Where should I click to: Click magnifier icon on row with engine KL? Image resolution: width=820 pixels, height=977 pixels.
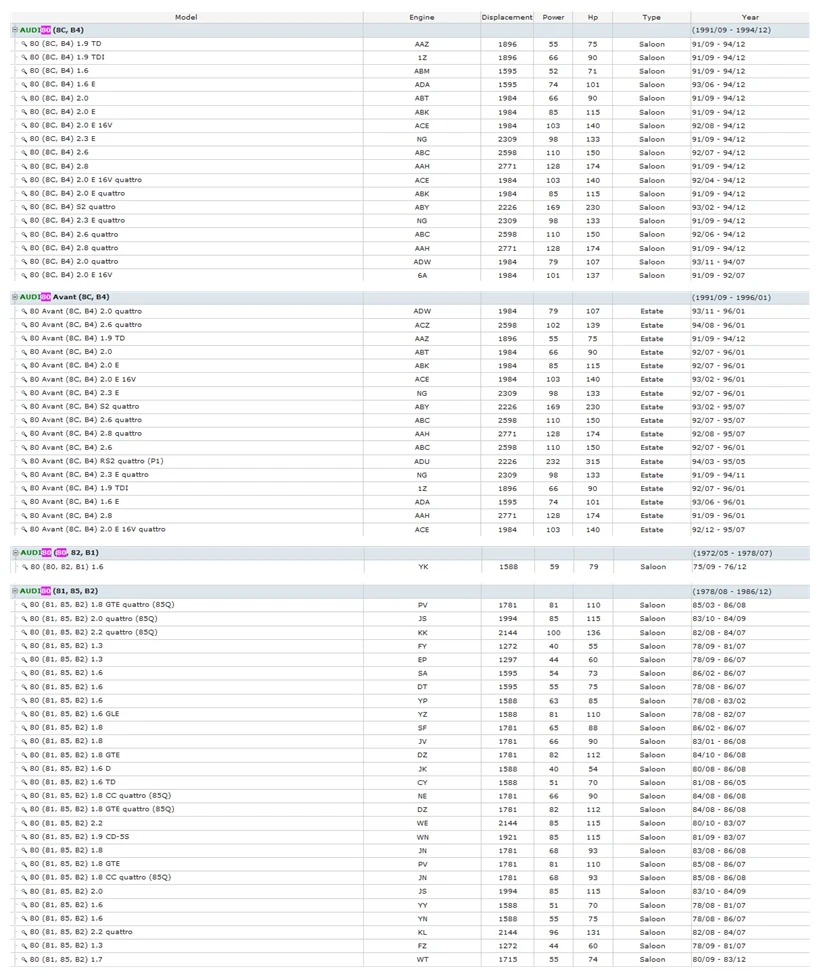[x=24, y=933]
